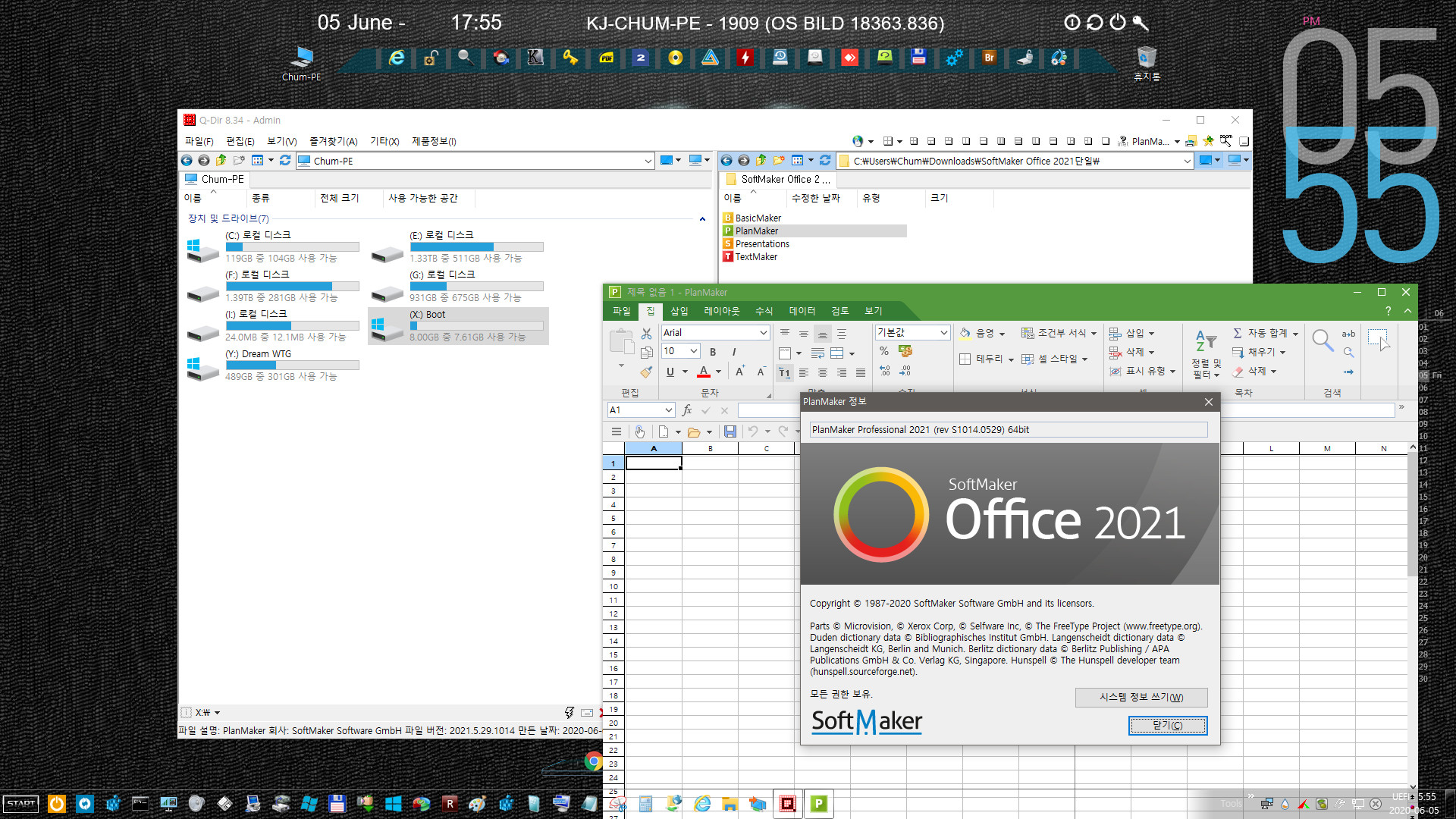Screen dimensions: 1456x819
Task: Open Q-Dir 즐겨찾기(A) menu
Action: pos(333,141)
